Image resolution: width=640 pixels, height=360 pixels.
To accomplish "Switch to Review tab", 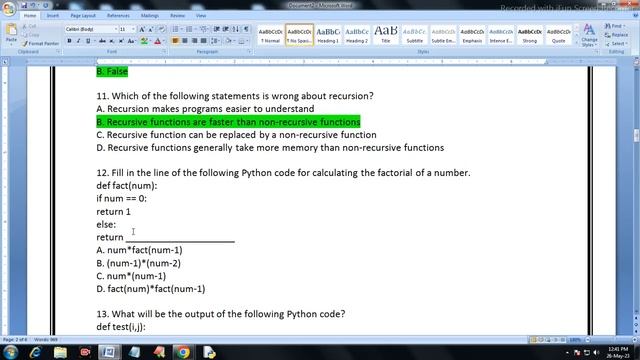I will pos(177,16).
